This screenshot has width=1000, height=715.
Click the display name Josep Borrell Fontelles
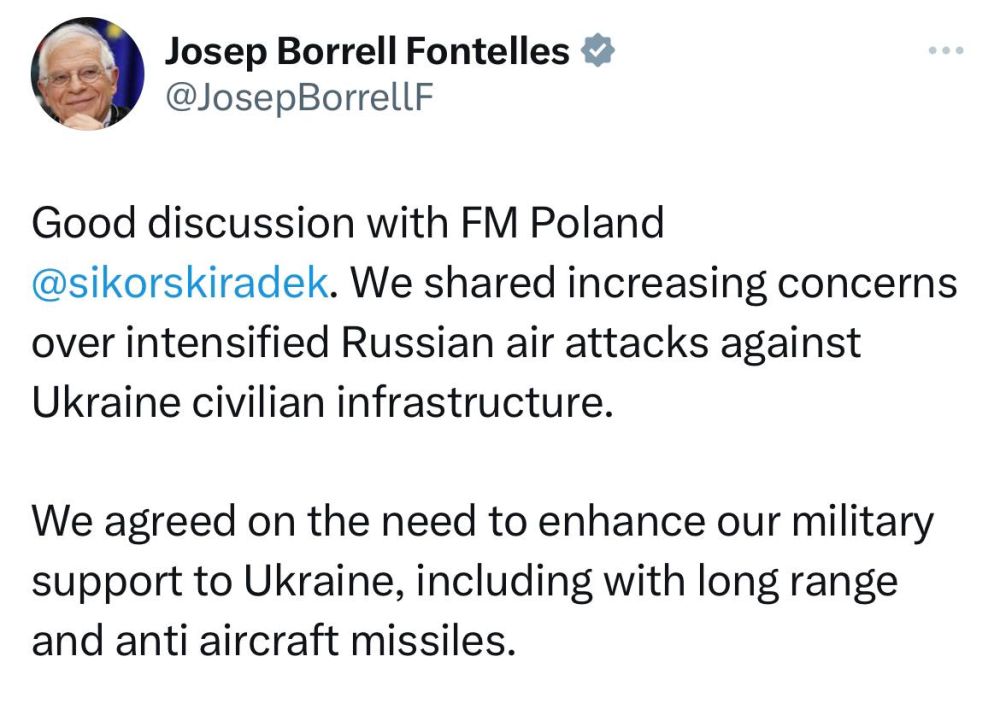tap(366, 52)
